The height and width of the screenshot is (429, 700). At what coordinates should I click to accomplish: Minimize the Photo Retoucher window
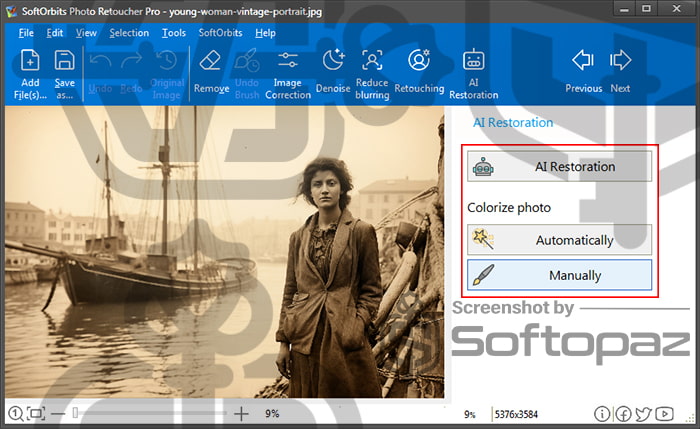click(x=625, y=9)
